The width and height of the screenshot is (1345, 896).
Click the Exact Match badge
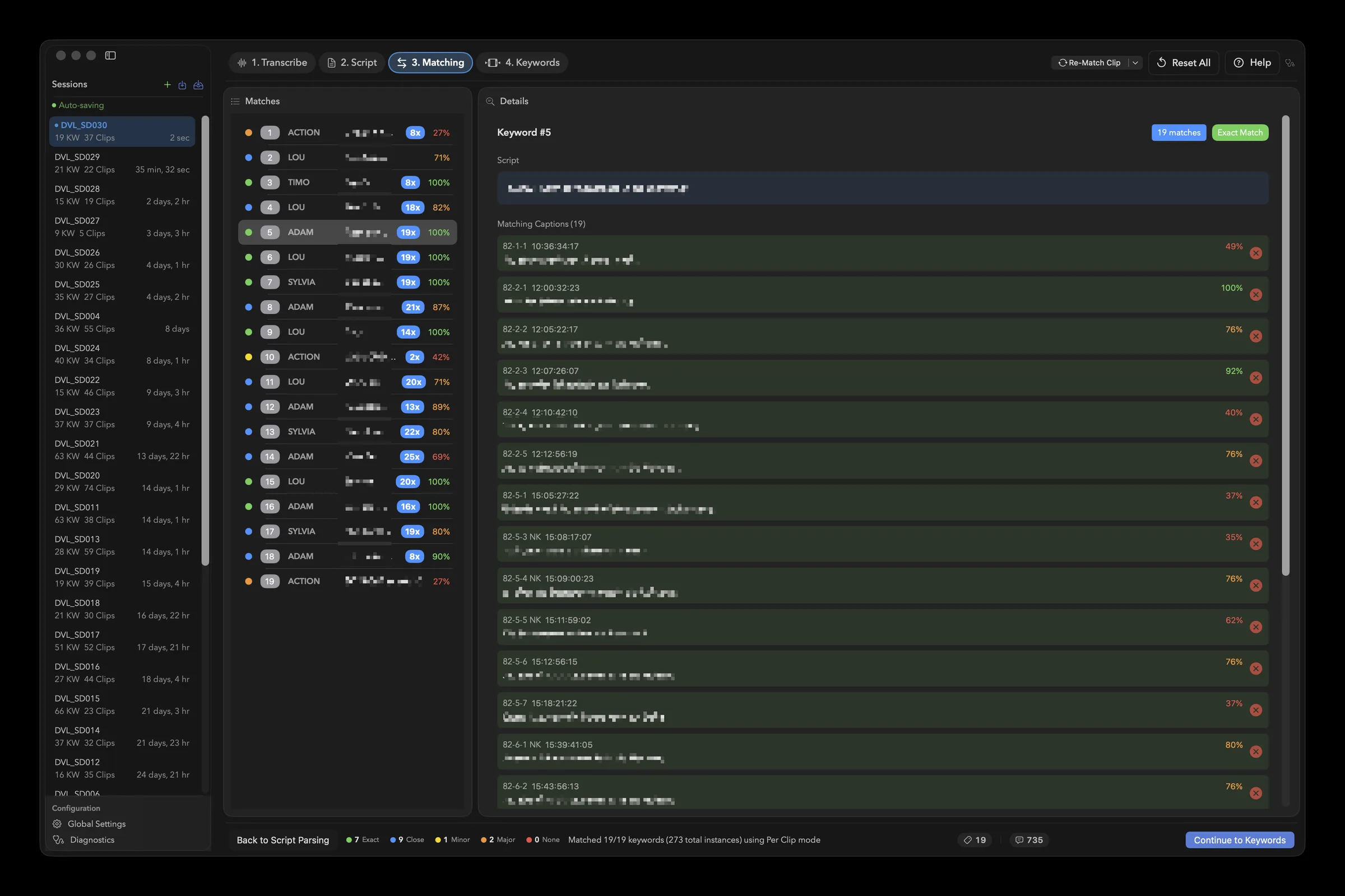(1239, 133)
